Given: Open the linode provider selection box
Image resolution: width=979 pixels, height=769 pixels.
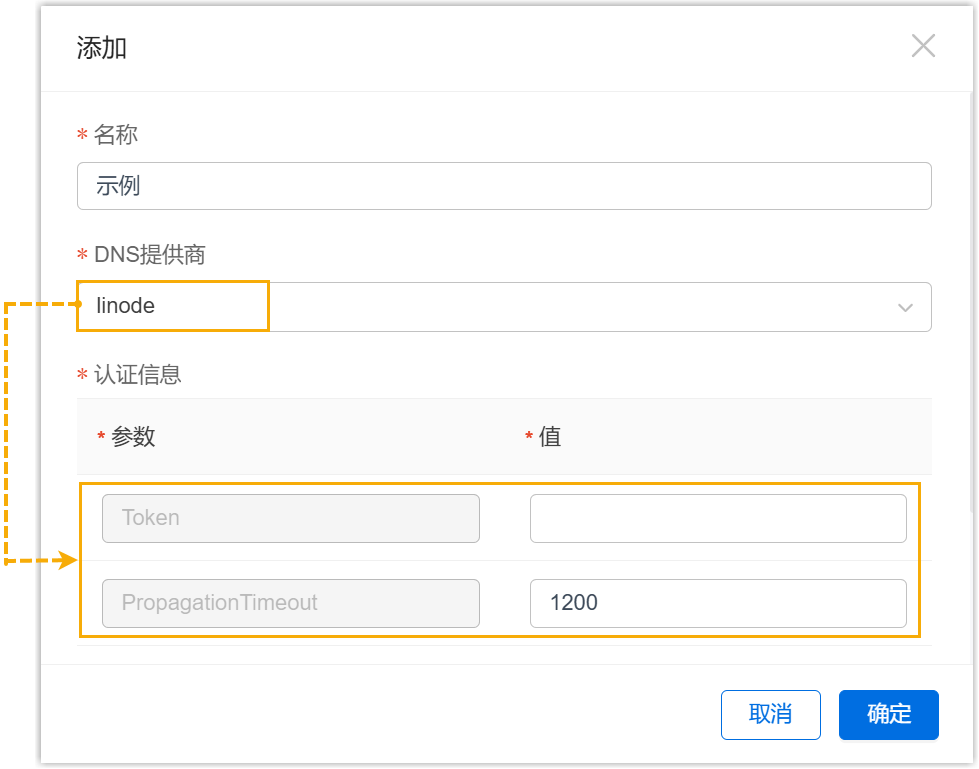Looking at the screenshot, I should tap(504, 306).
